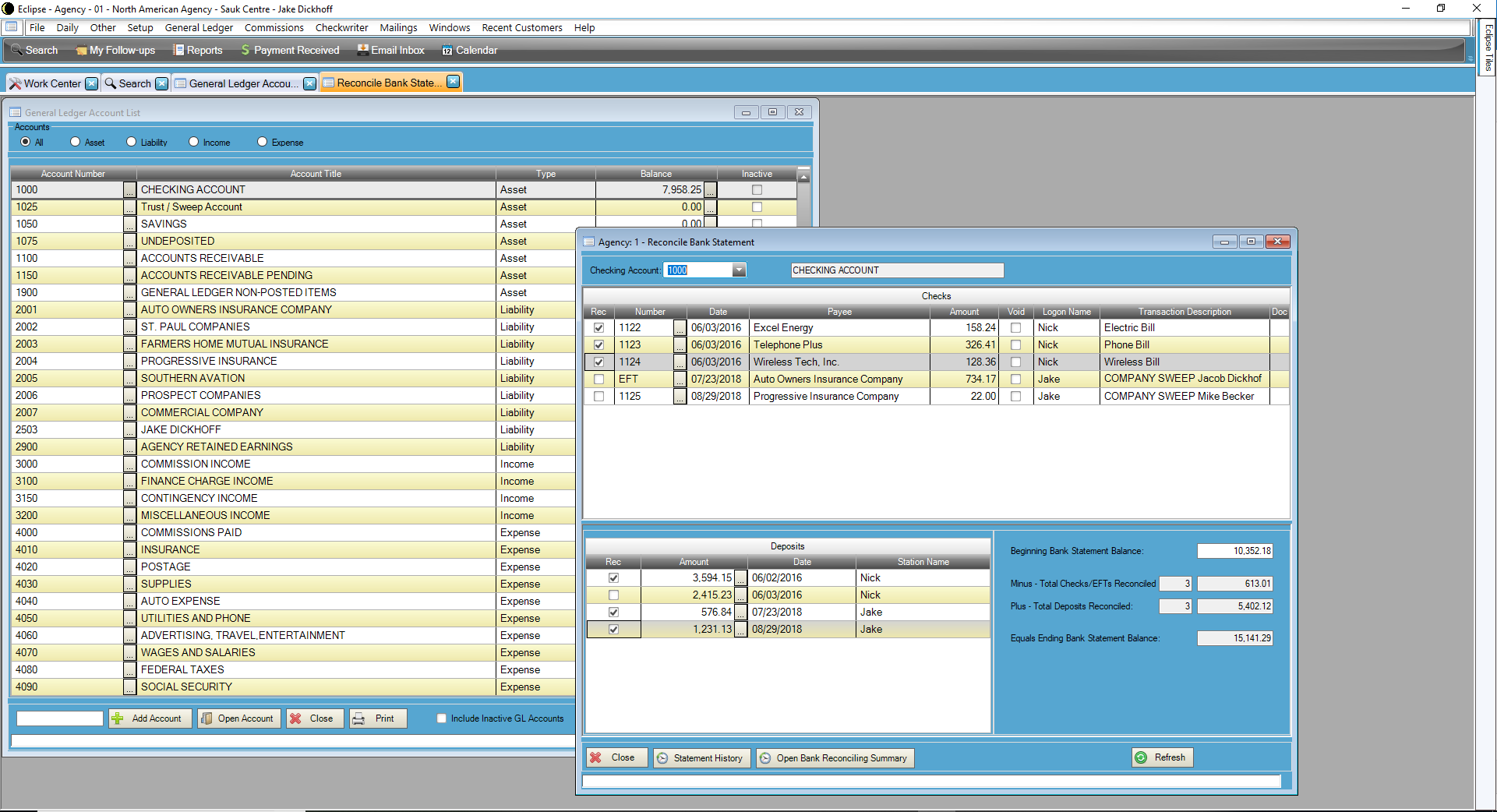Click the application menu icon left of File
The image size is (1497, 812).
pos(11,27)
